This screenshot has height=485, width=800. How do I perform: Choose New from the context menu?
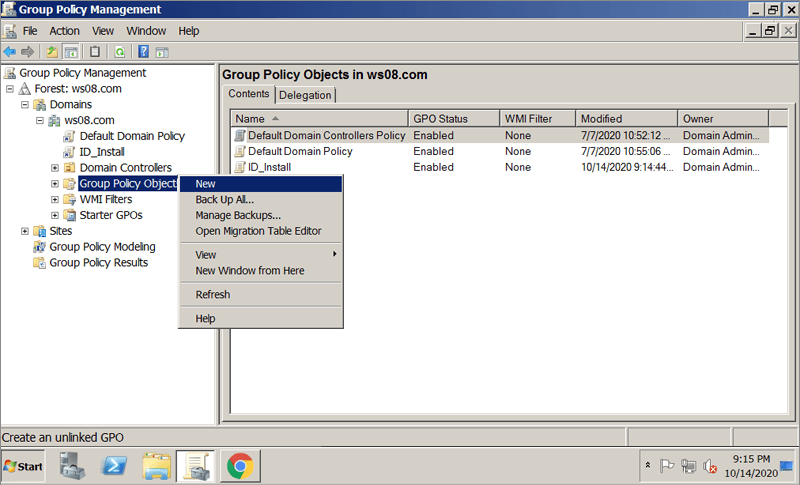261,184
